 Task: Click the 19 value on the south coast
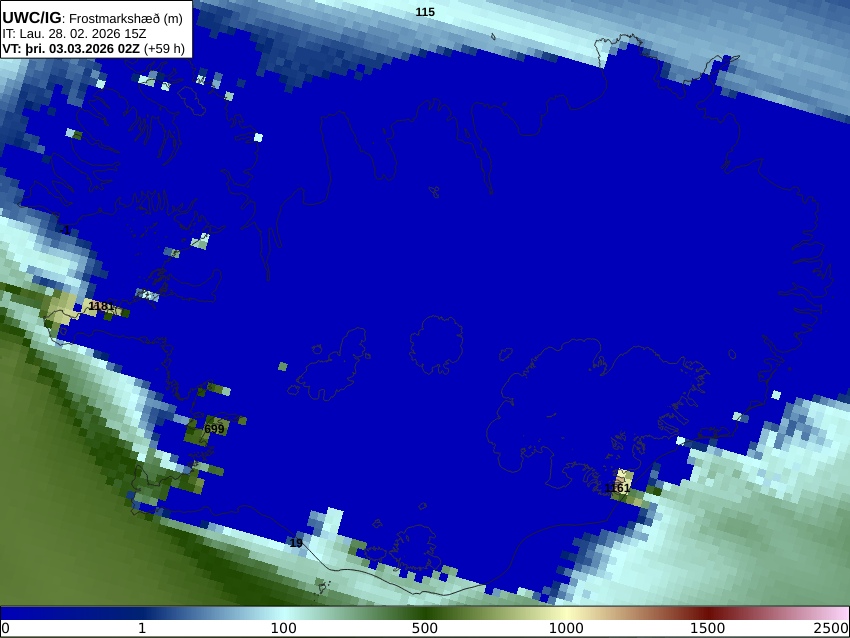[x=296, y=543]
